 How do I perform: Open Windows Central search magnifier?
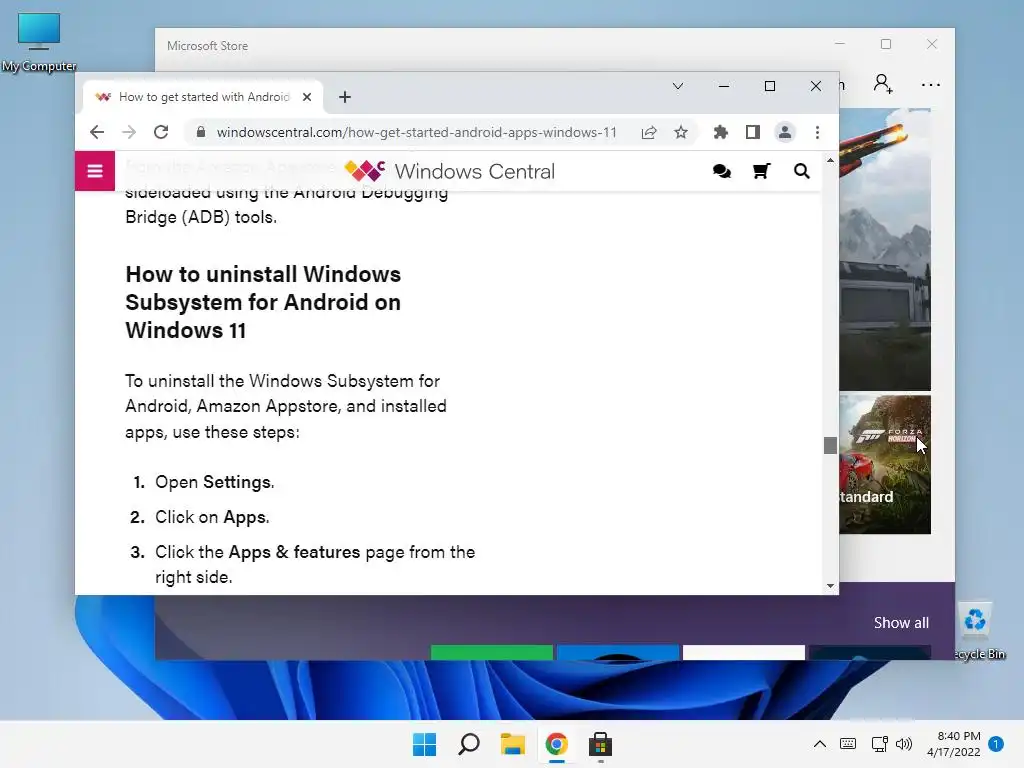coord(801,171)
